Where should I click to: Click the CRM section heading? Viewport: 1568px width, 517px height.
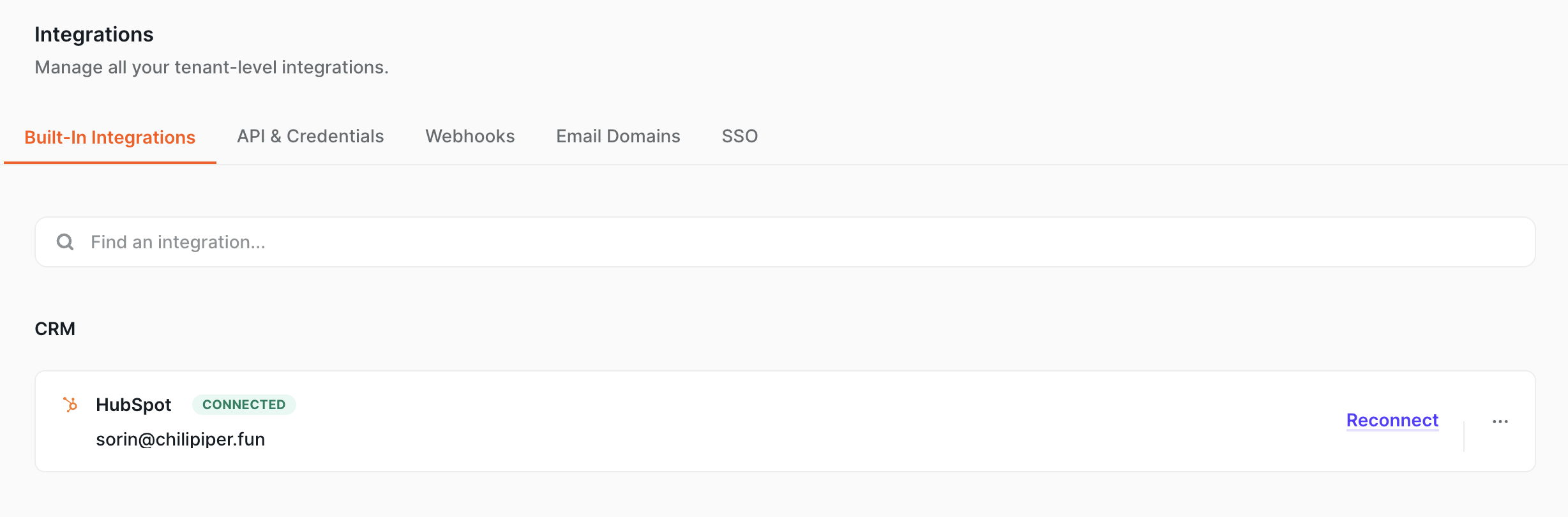(x=55, y=329)
